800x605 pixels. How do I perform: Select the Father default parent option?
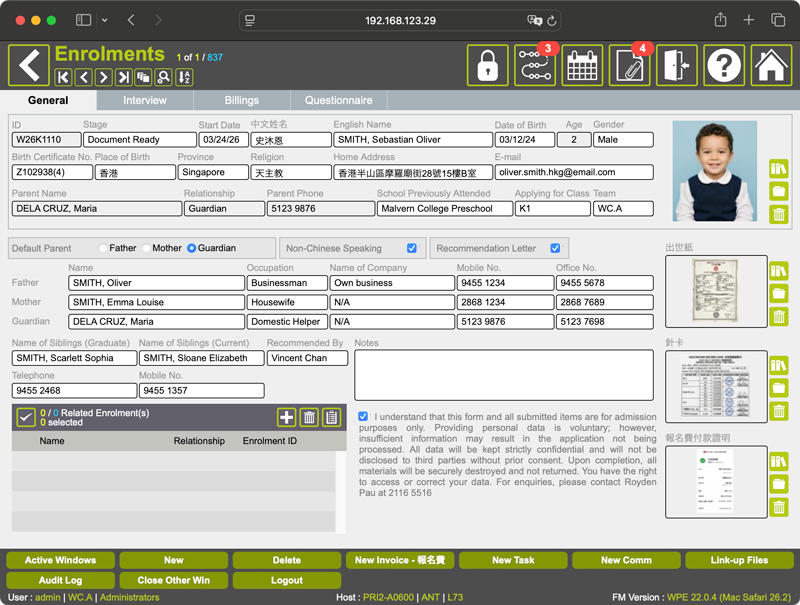[x=103, y=248]
